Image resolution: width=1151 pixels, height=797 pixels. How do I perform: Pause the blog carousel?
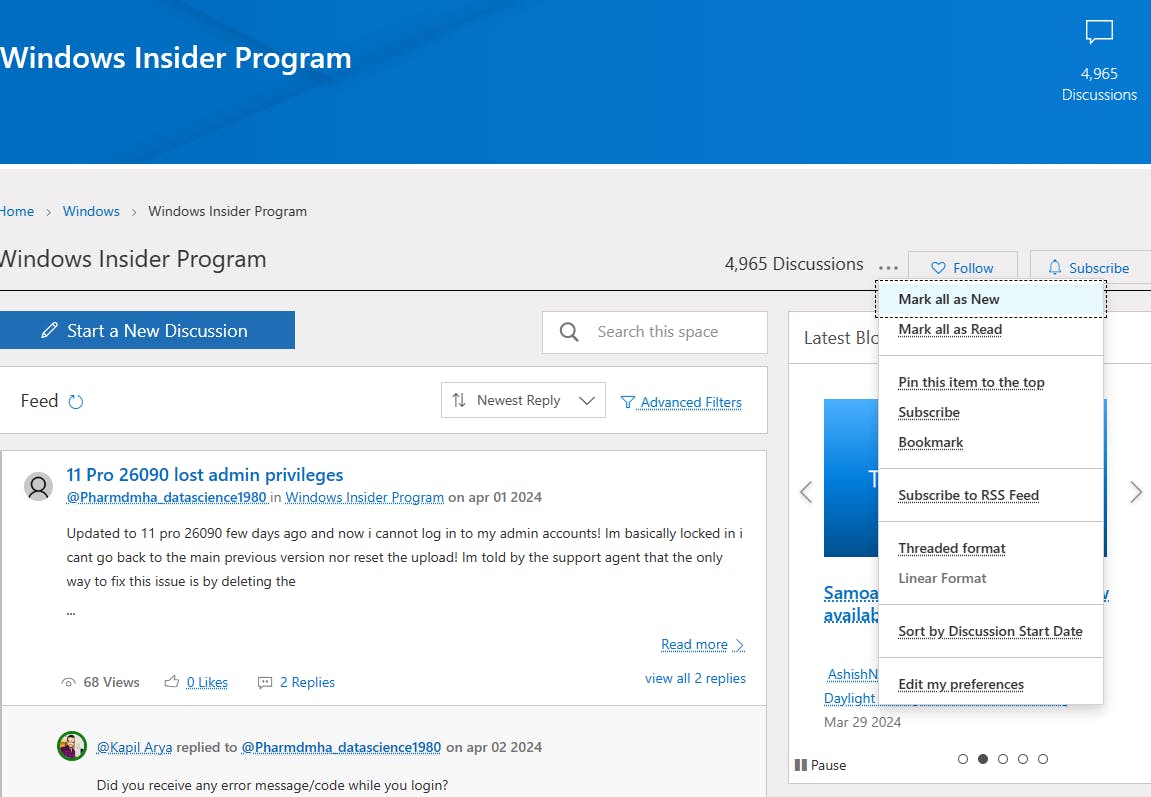821,765
